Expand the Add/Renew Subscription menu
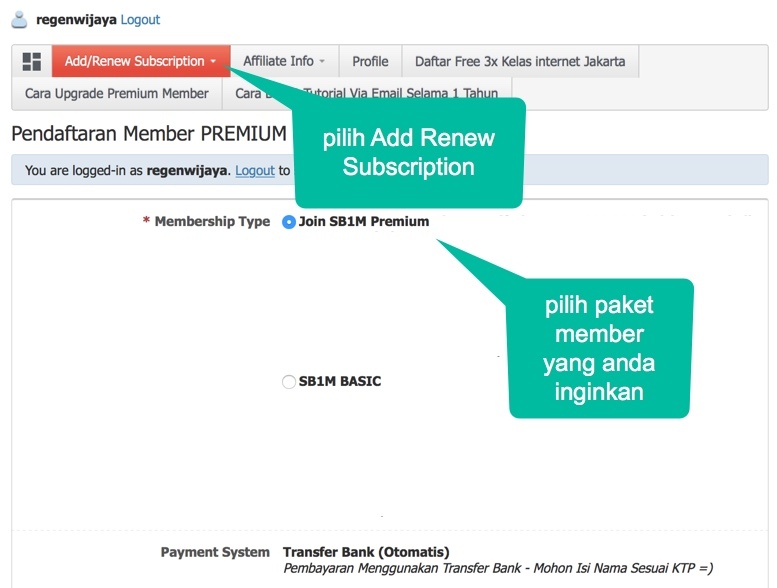The image size is (777, 588). [x=140, y=61]
